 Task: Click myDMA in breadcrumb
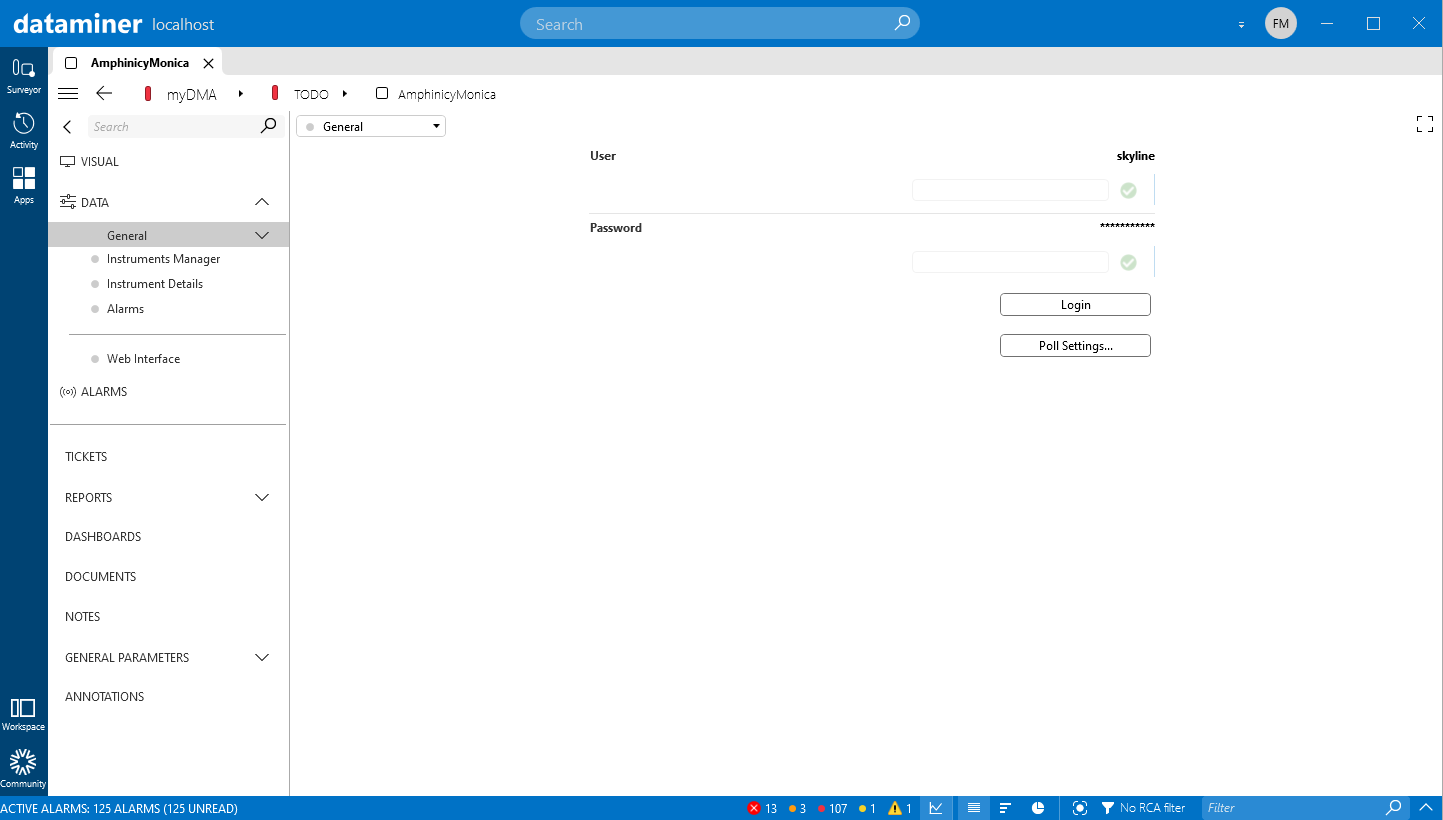(191, 94)
